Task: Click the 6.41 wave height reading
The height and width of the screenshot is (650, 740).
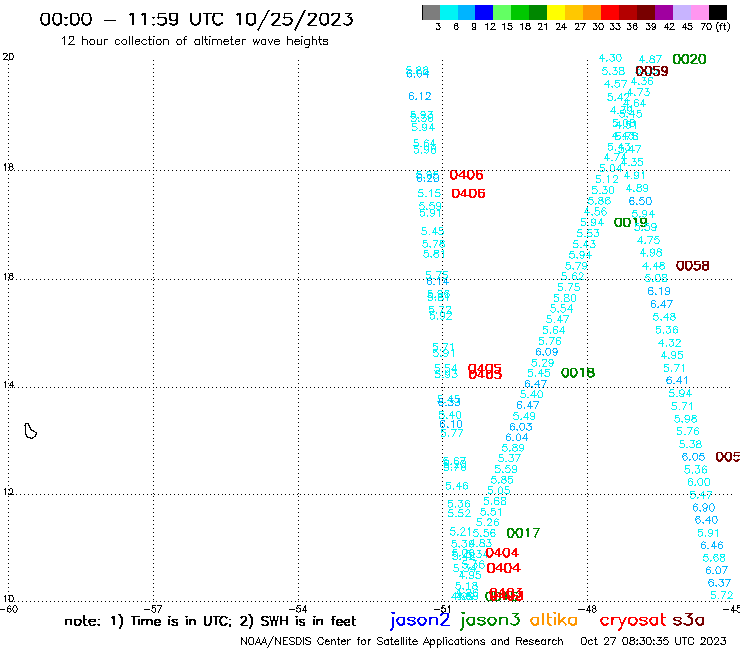Action: (677, 380)
